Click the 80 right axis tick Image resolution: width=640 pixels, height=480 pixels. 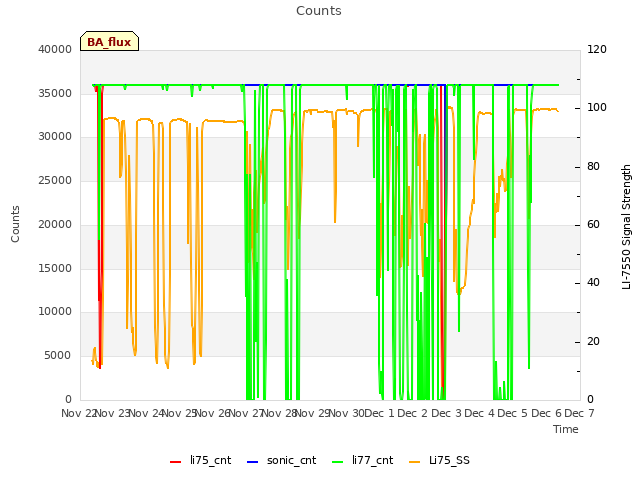tap(593, 167)
